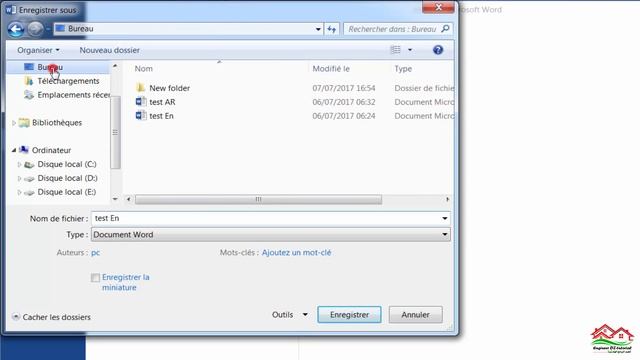This screenshot has width=640, height=360.
Task: Click the Disque local (D:) drive icon
Action: click(29, 178)
